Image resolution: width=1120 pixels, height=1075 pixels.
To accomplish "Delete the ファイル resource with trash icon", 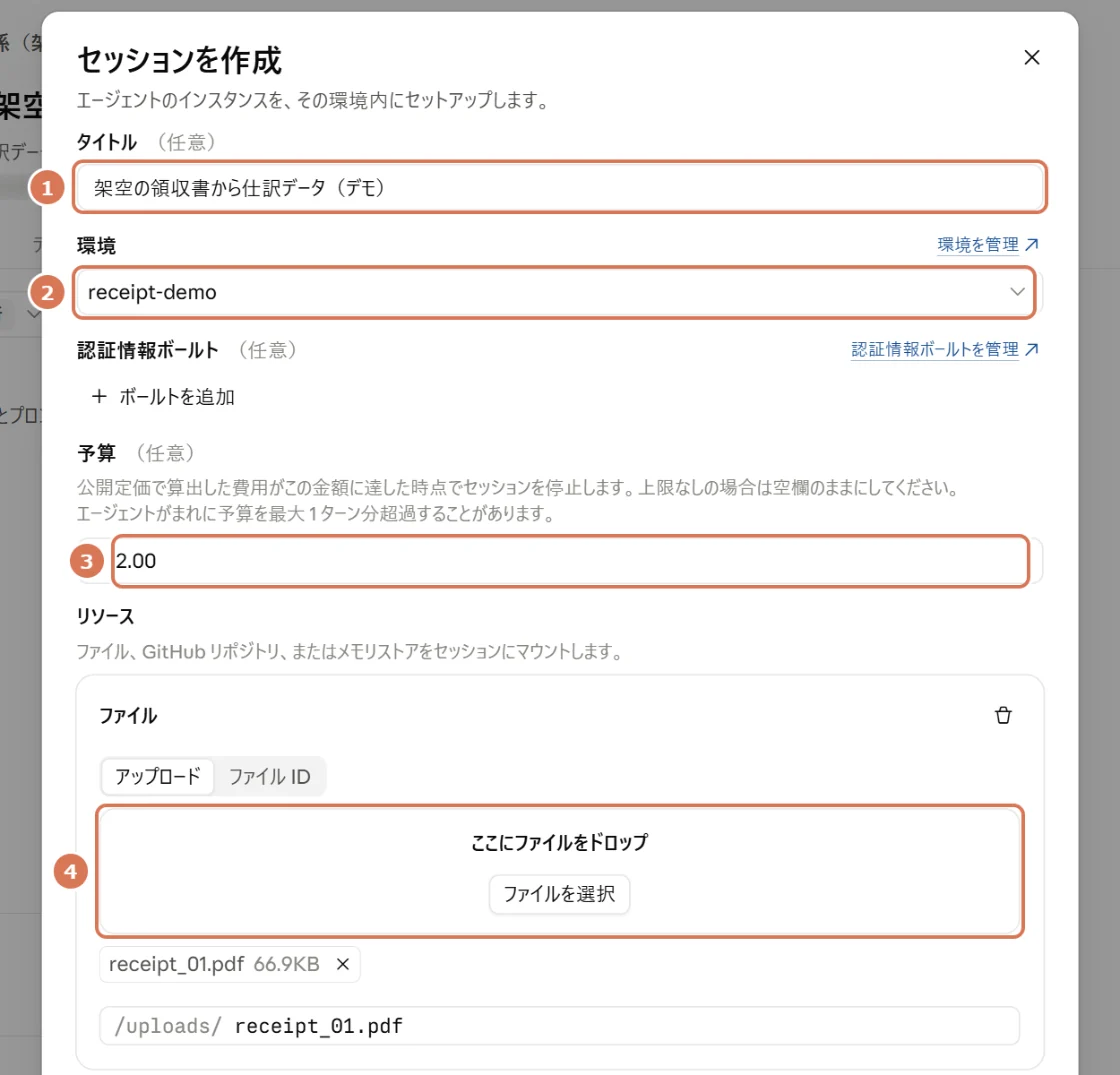I will [1003, 715].
